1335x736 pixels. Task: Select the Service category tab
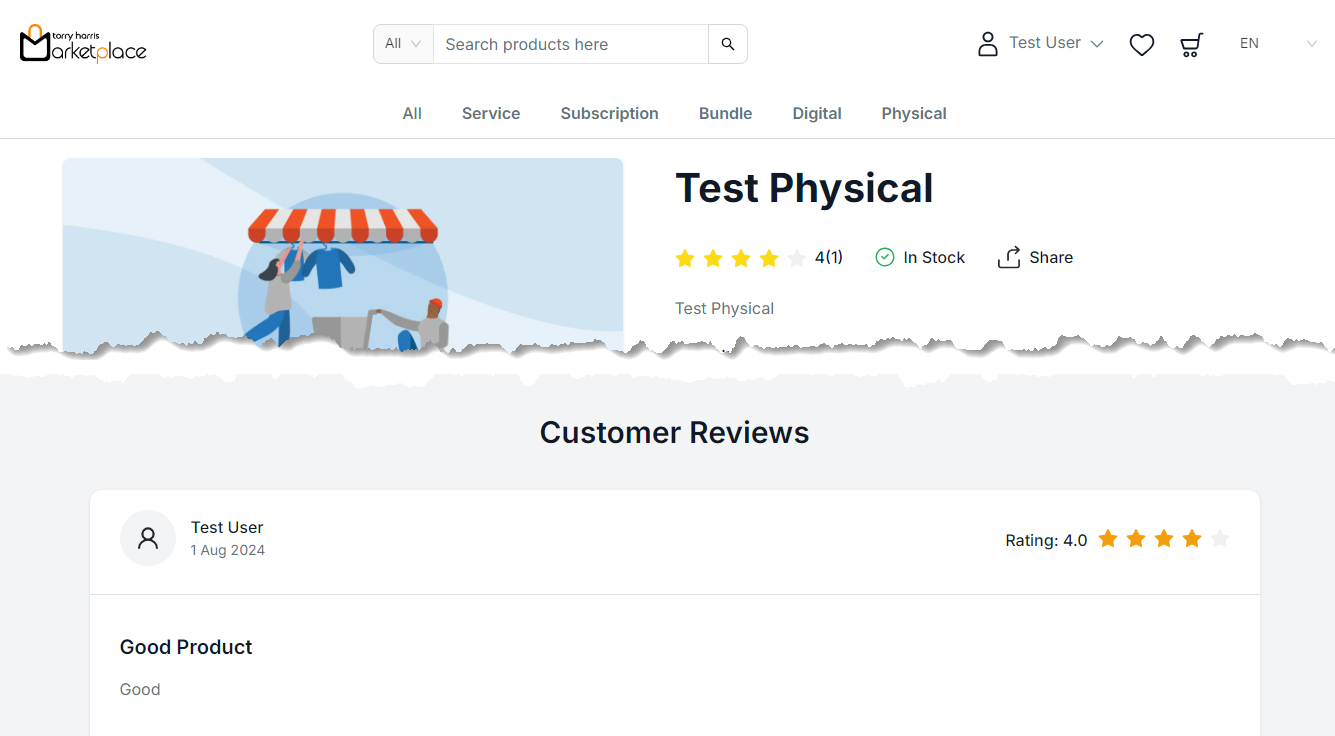click(x=490, y=113)
